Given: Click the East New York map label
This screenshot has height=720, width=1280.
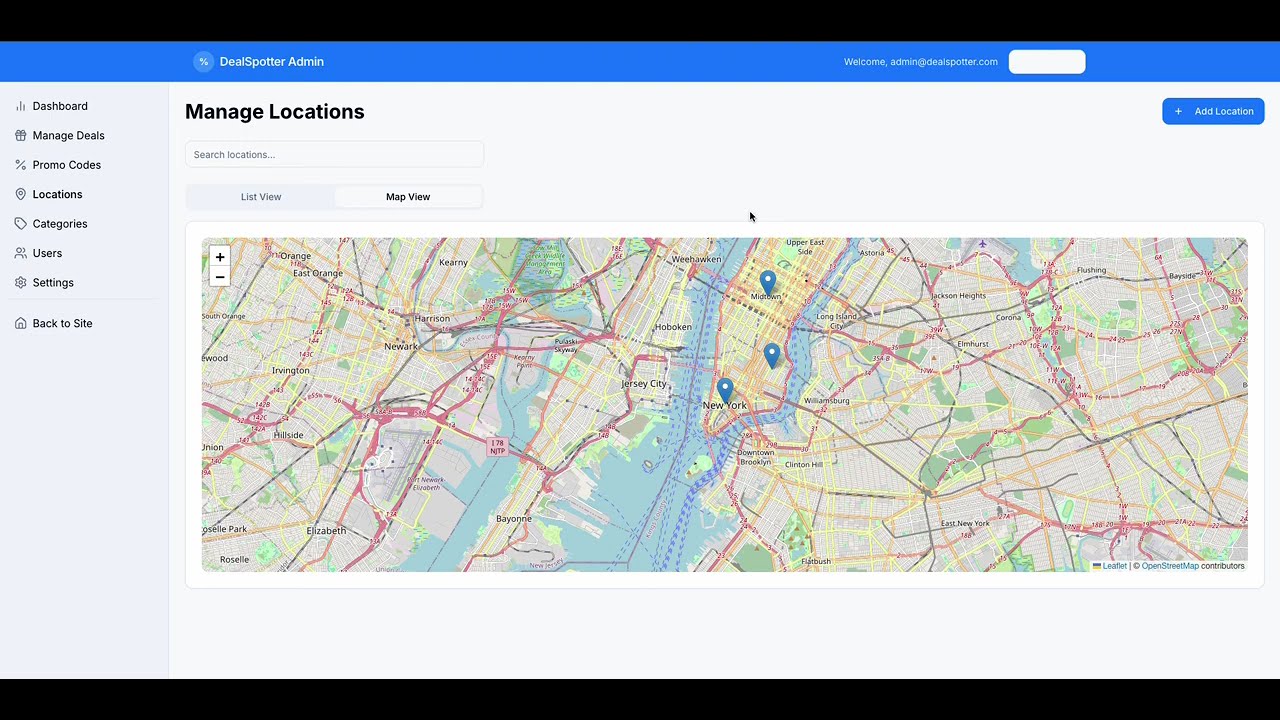Looking at the screenshot, I should 965,524.
